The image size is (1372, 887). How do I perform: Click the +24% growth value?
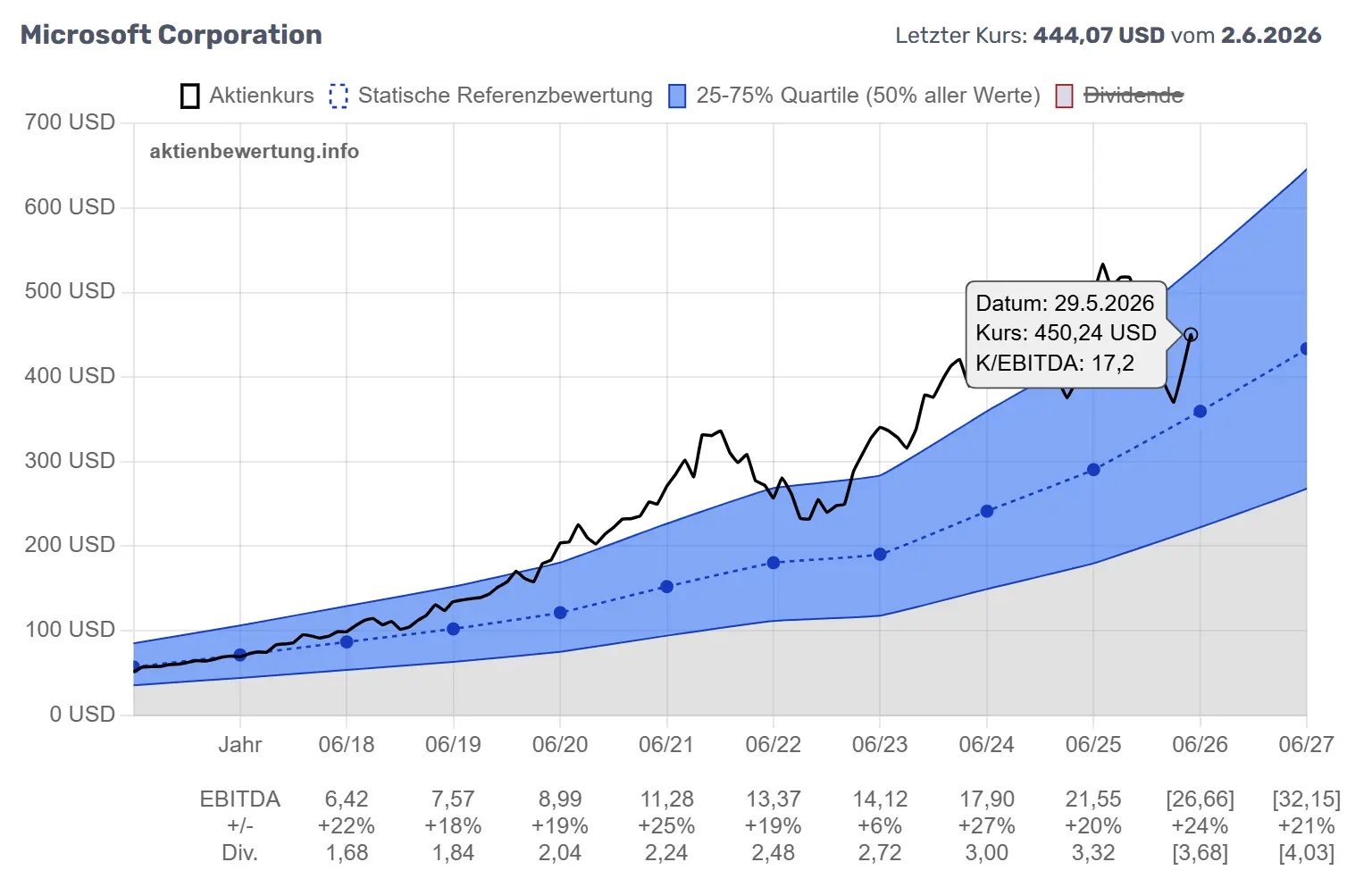click(x=1200, y=826)
